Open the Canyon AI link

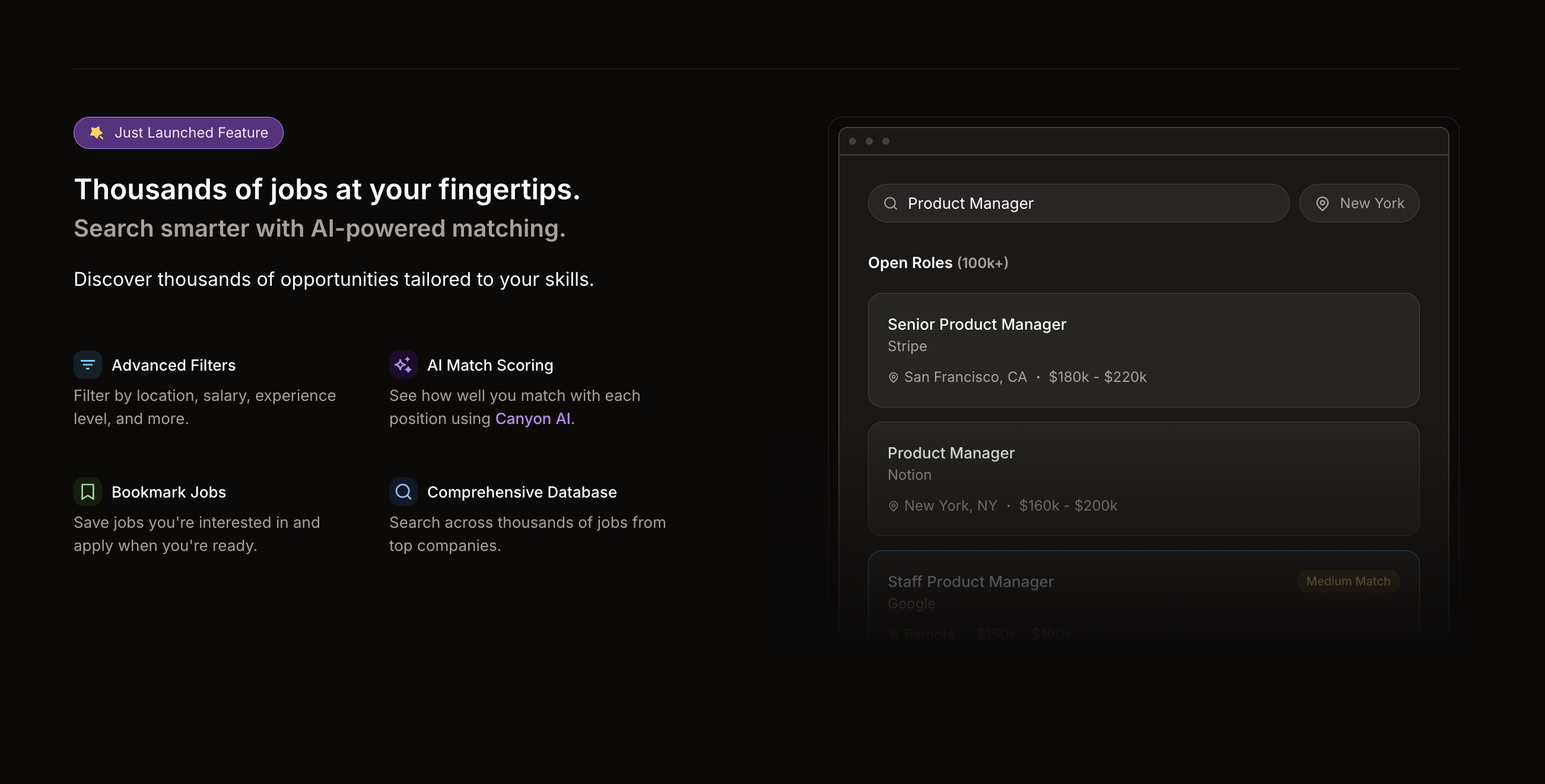click(x=533, y=418)
